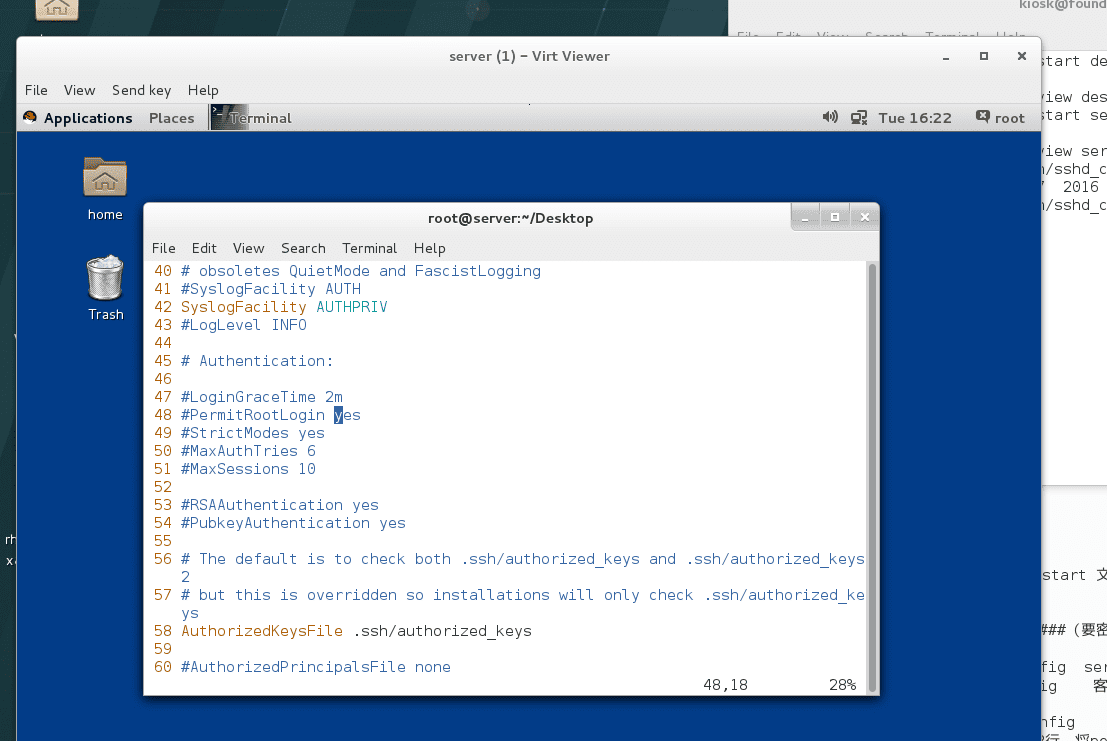Viewport: 1107px width, 741px height.
Task: Open the Places menu in guest panel
Action: click(x=172, y=118)
